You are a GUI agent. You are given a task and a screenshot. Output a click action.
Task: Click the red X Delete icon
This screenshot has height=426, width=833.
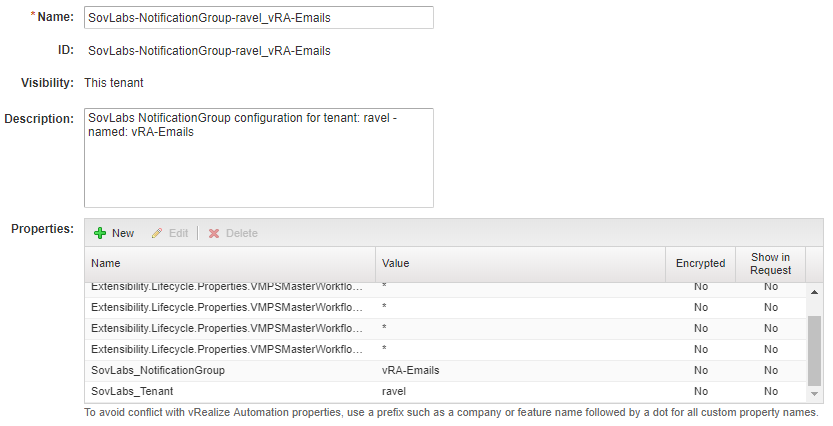[214, 233]
